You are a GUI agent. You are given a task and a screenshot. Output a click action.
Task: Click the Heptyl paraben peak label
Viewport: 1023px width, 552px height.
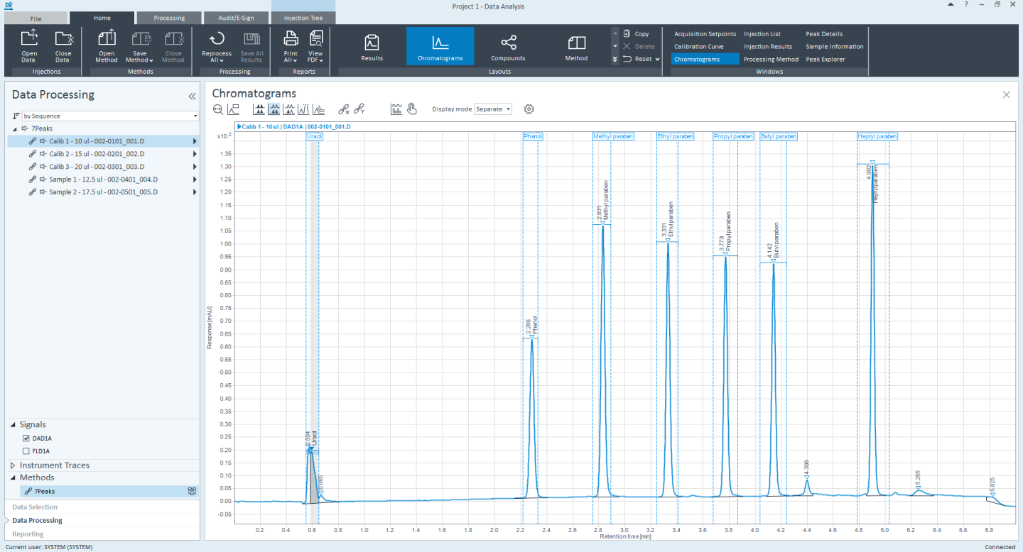point(877,136)
